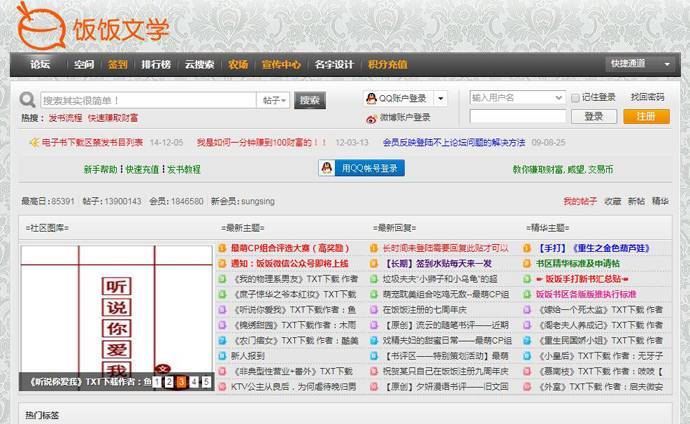Open the username field dropdown arrow

point(561,98)
